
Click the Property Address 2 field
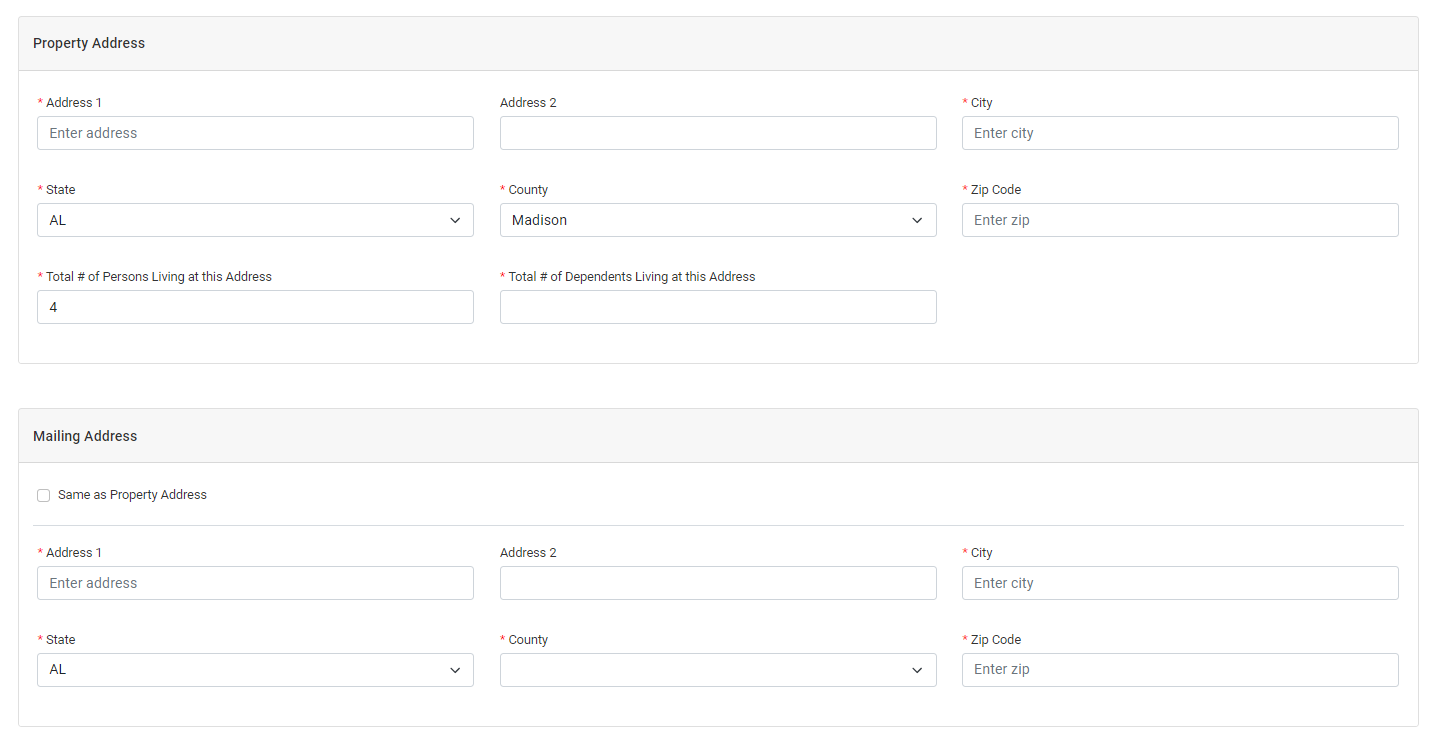[718, 133]
